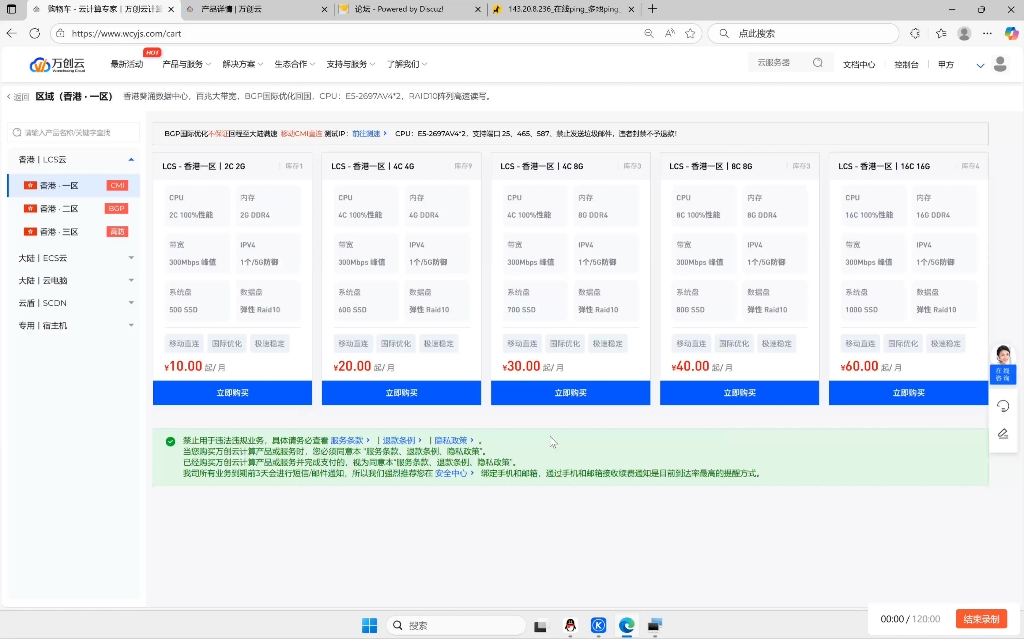The height and width of the screenshot is (639, 1024).
Task: Open Microsoft Edge in the taskbar
Action: [626, 625]
